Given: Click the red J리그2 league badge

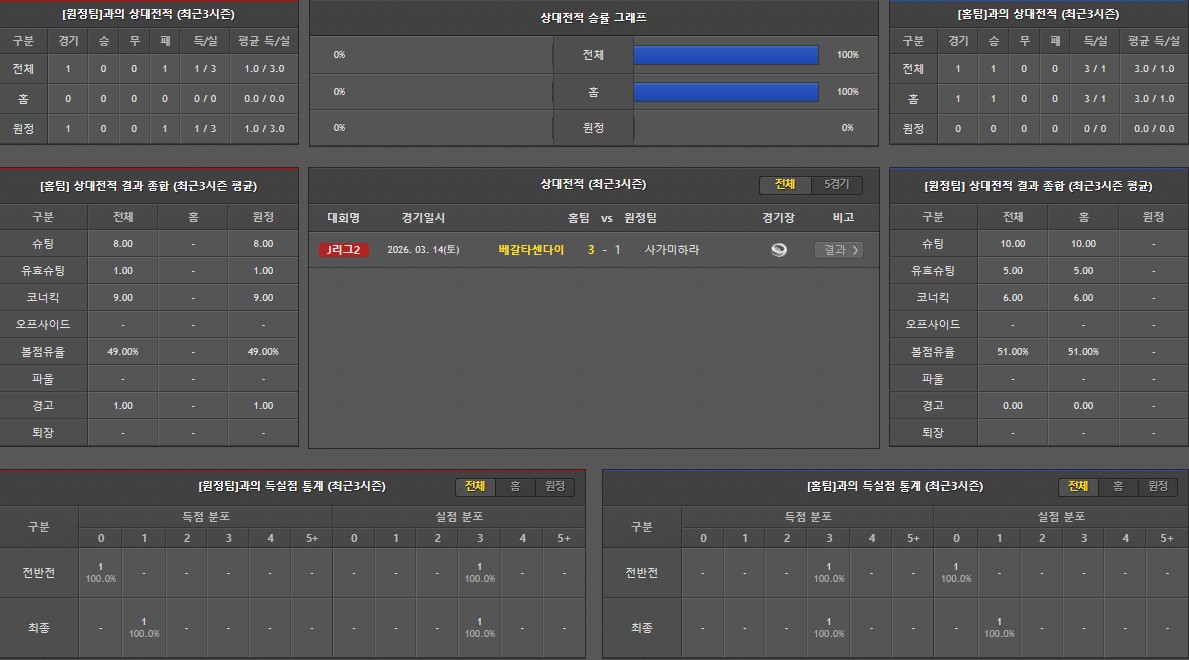Looking at the screenshot, I should click(344, 250).
